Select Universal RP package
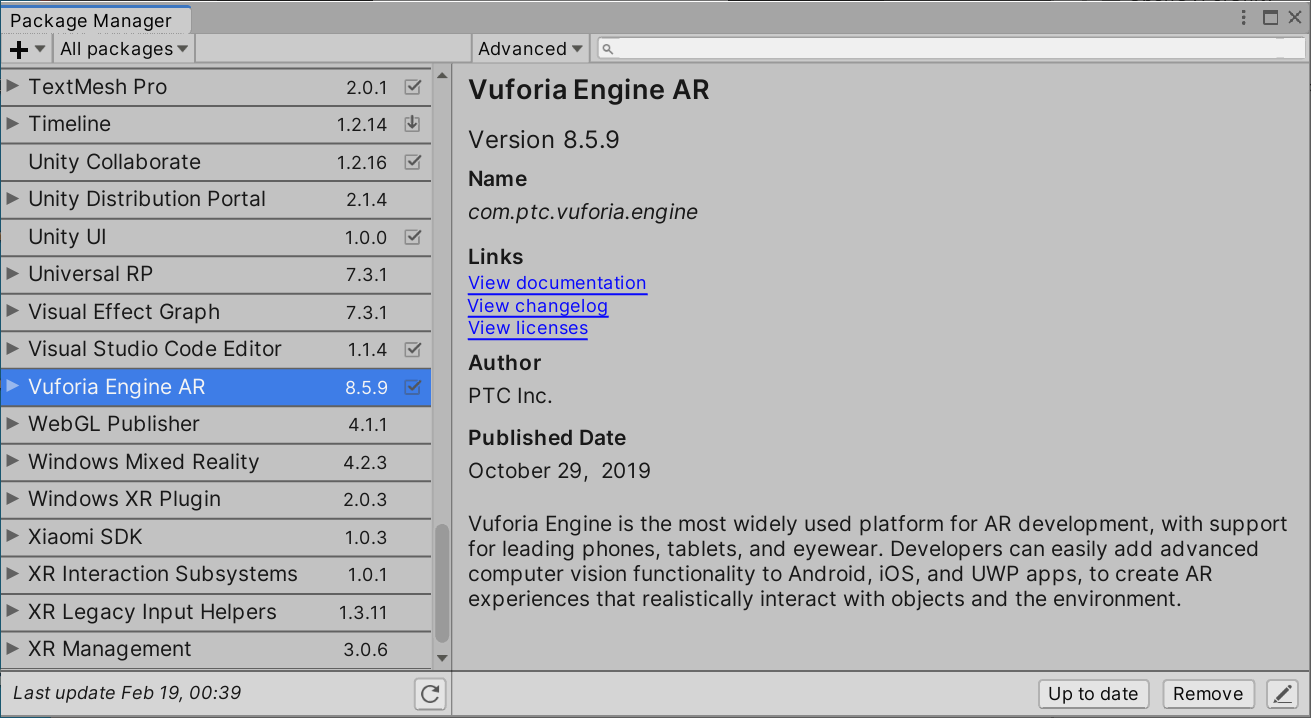 click(215, 274)
